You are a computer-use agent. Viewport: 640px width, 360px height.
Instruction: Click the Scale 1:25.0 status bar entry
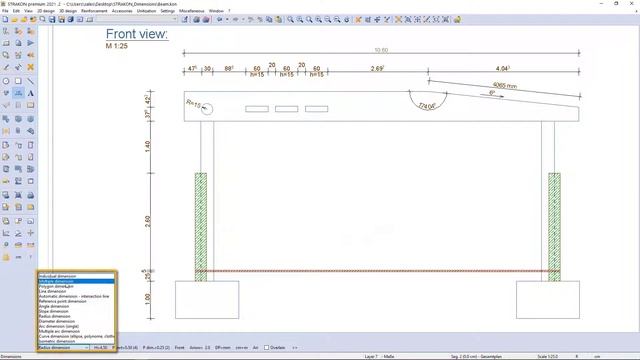point(548,356)
